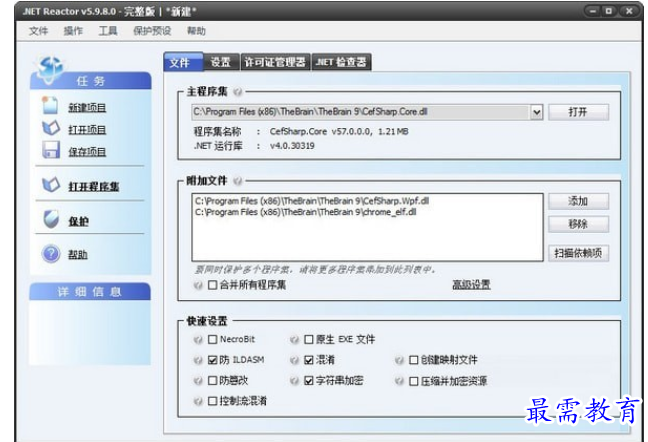Uncheck the 防 ILDASM checkbox
This screenshot has height=442, width=648.
point(212,360)
